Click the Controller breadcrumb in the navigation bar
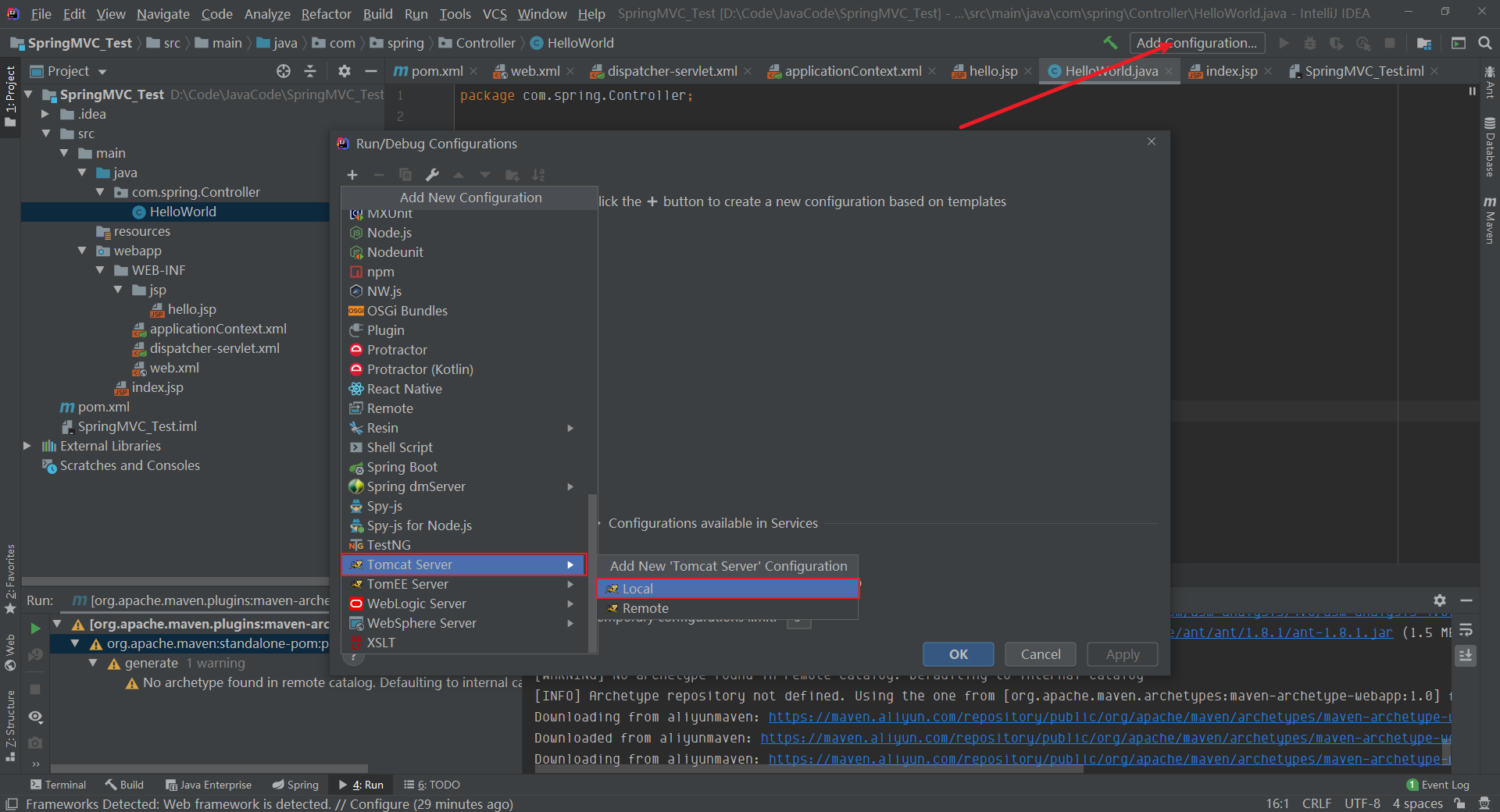This screenshot has width=1500, height=812. click(485, 43)
